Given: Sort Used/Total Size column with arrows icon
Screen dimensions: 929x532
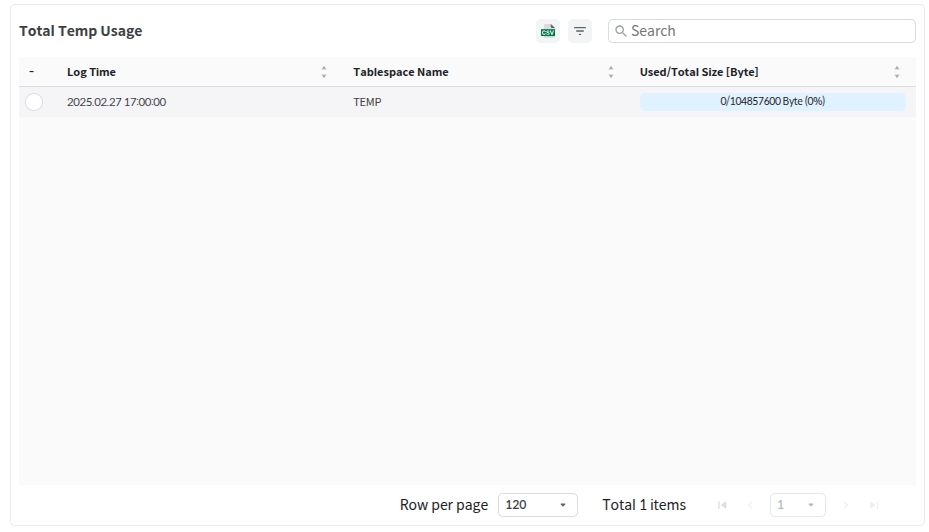Looking at the screenshot, I should 896,72.
